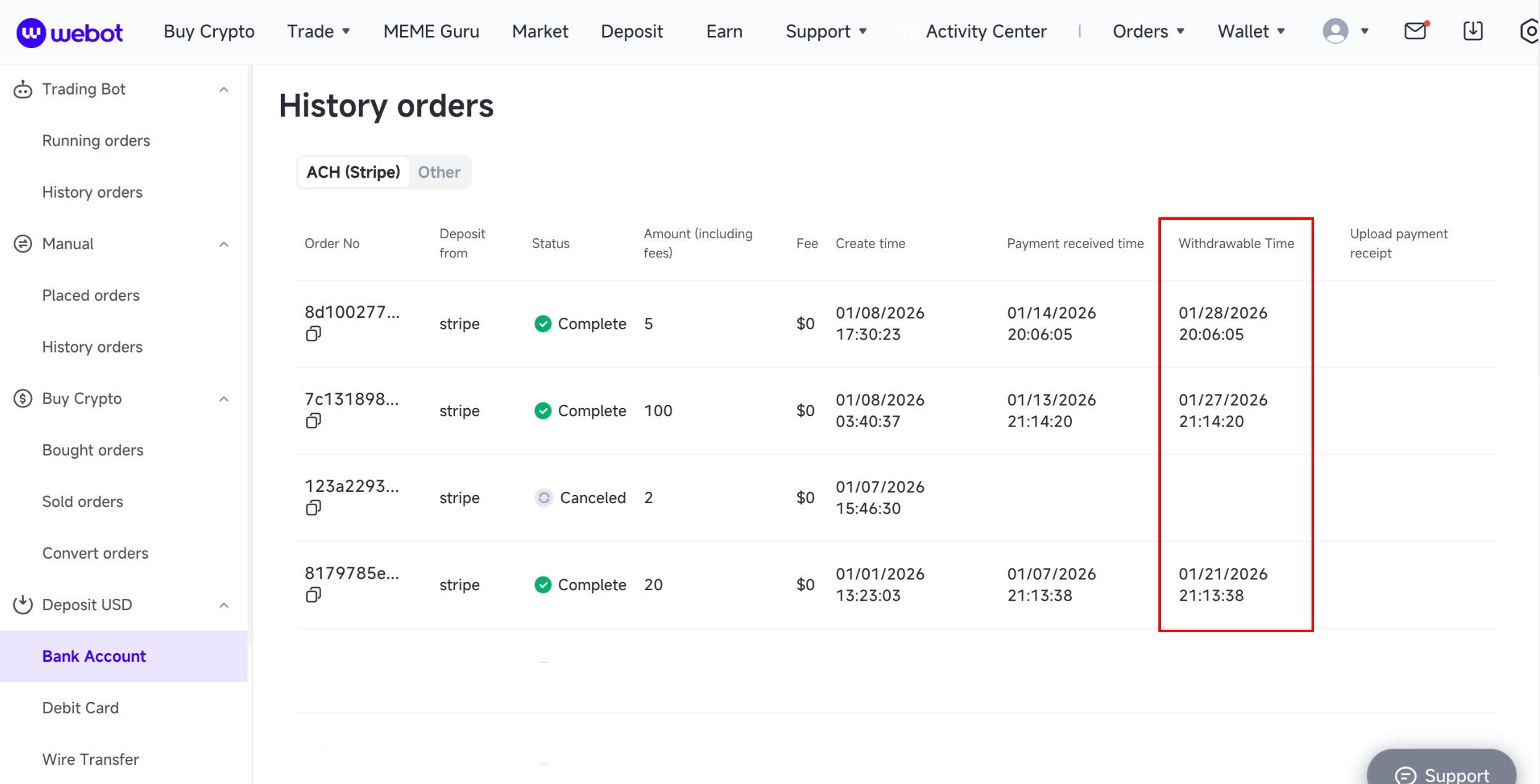
Task: Click the Support chat button
Action: click(1442, 773)
